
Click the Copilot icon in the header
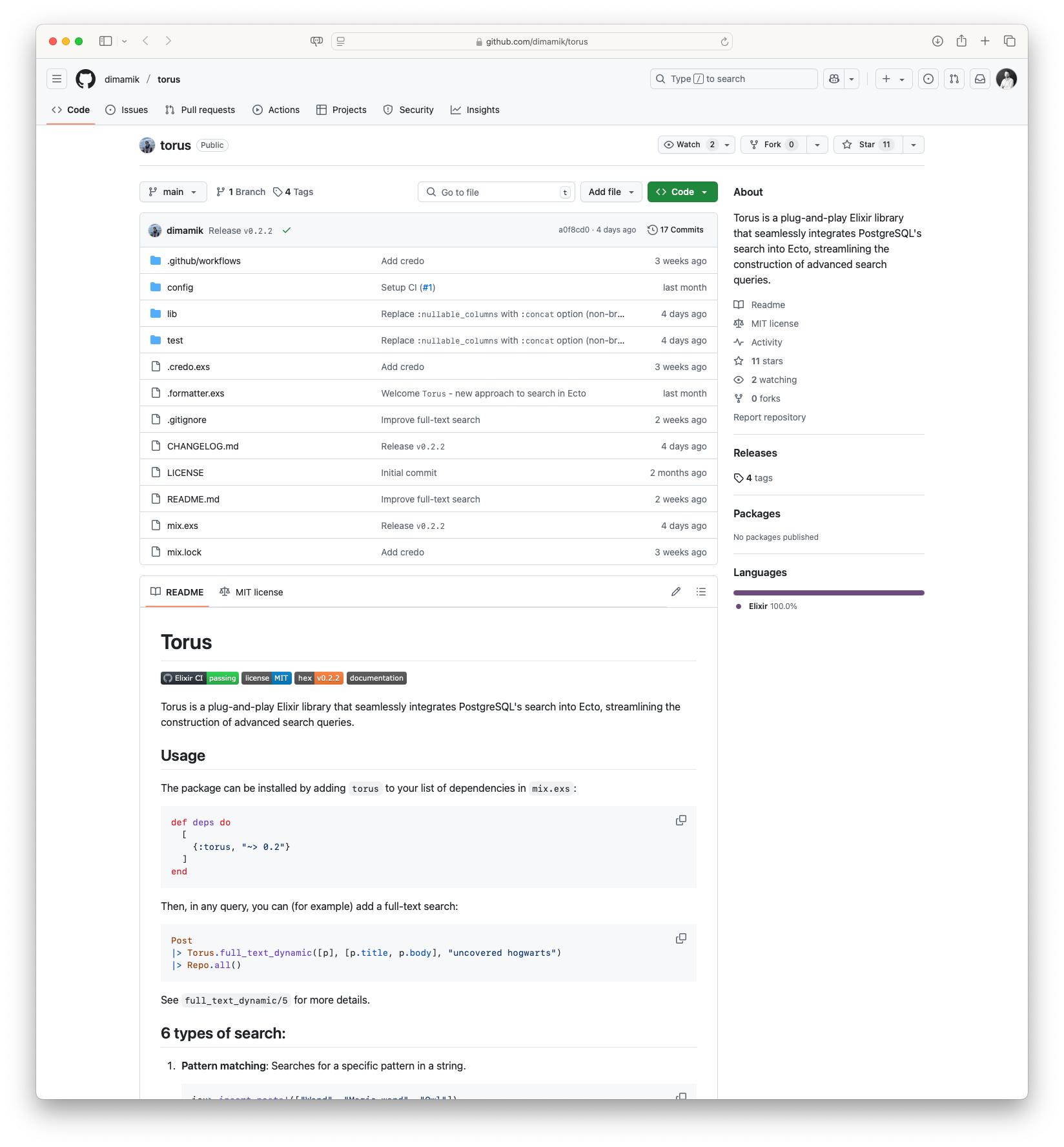click(834, 78)
